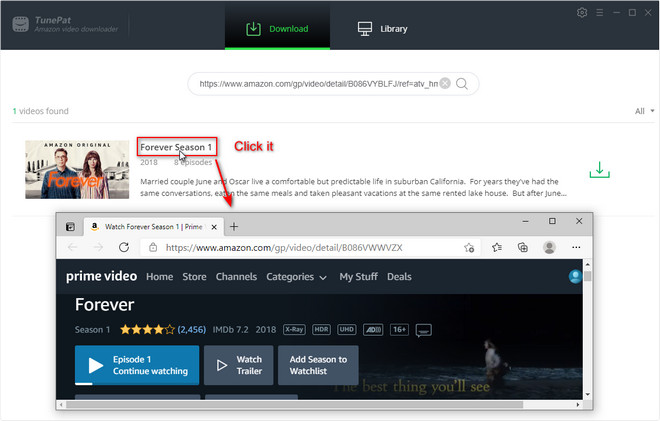Open the TunePat hamburger menu
660x421 pixels.
tap(607, 12)
